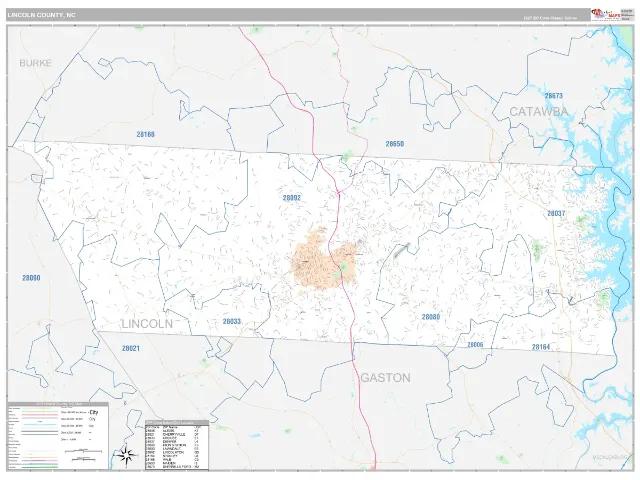Select ZIP code 28006 label

point(475,345)
